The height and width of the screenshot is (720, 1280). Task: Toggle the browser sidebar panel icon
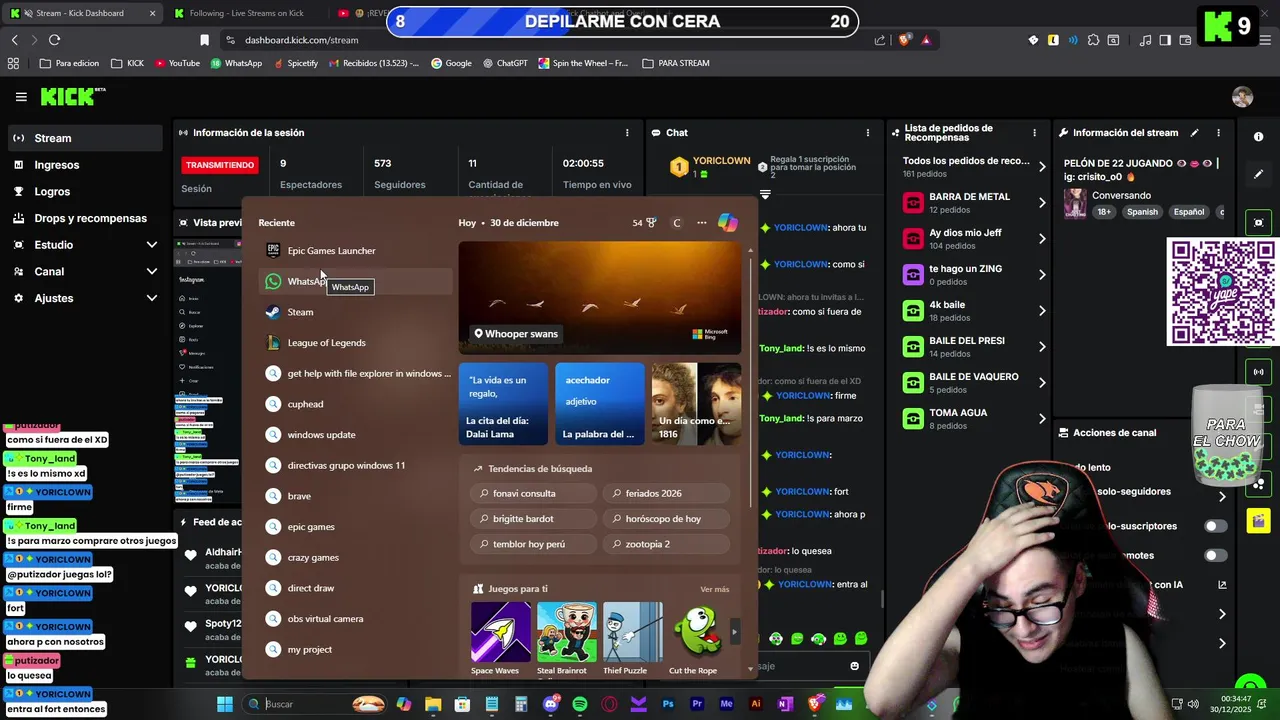click(1165, 40)
